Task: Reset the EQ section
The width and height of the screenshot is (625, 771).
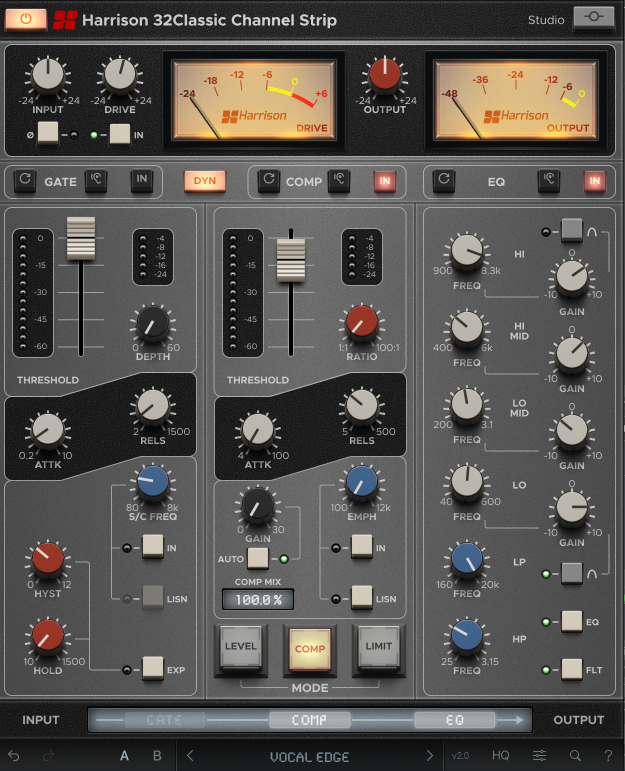Action: 444,180
